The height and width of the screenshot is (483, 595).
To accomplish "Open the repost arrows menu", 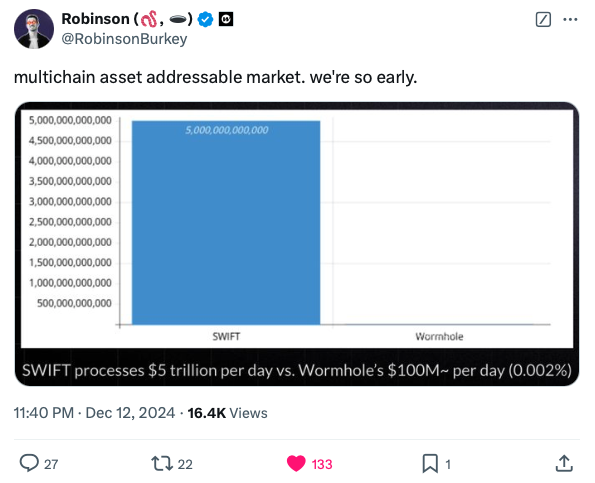I will coord(162,463).
